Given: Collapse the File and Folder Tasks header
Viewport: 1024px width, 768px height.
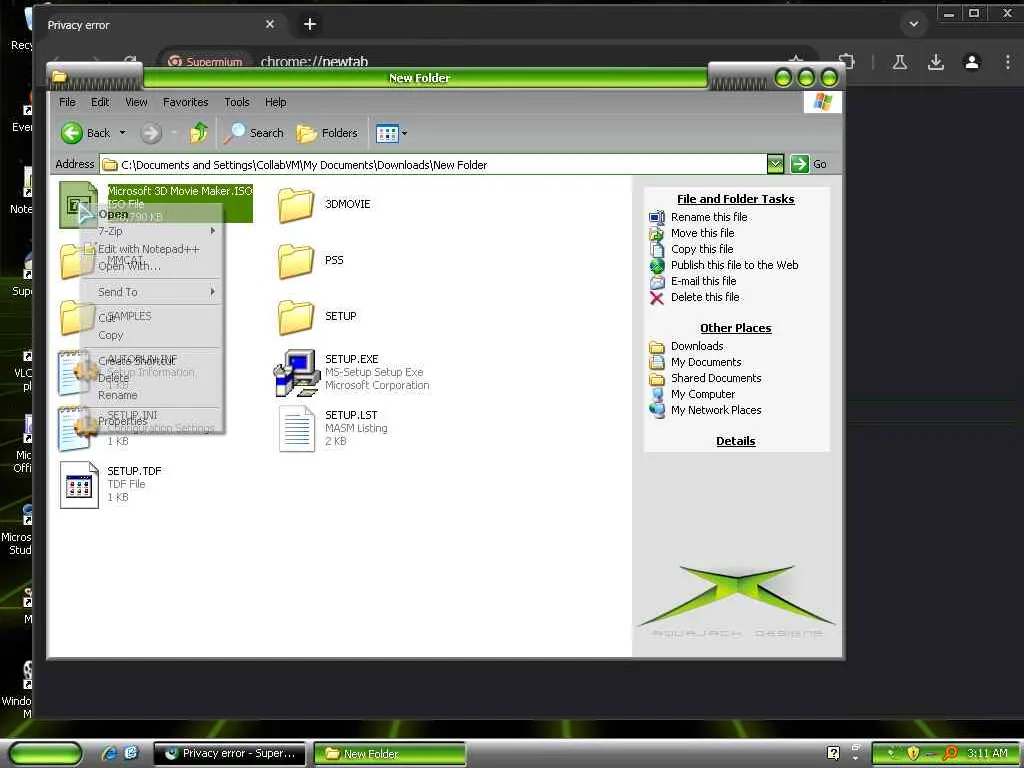Looking at the screenshot, I should pyautogui.click(x=735, y=199).
